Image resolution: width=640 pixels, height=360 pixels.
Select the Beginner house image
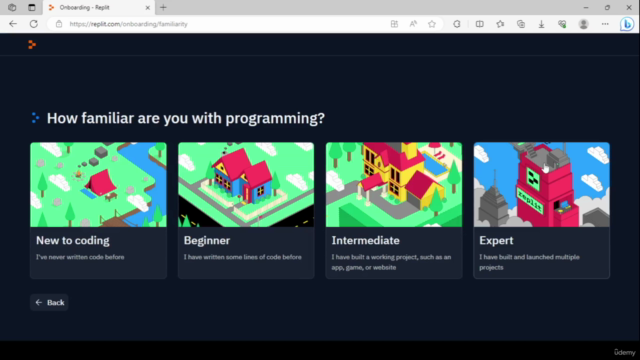tap(246, 184)
